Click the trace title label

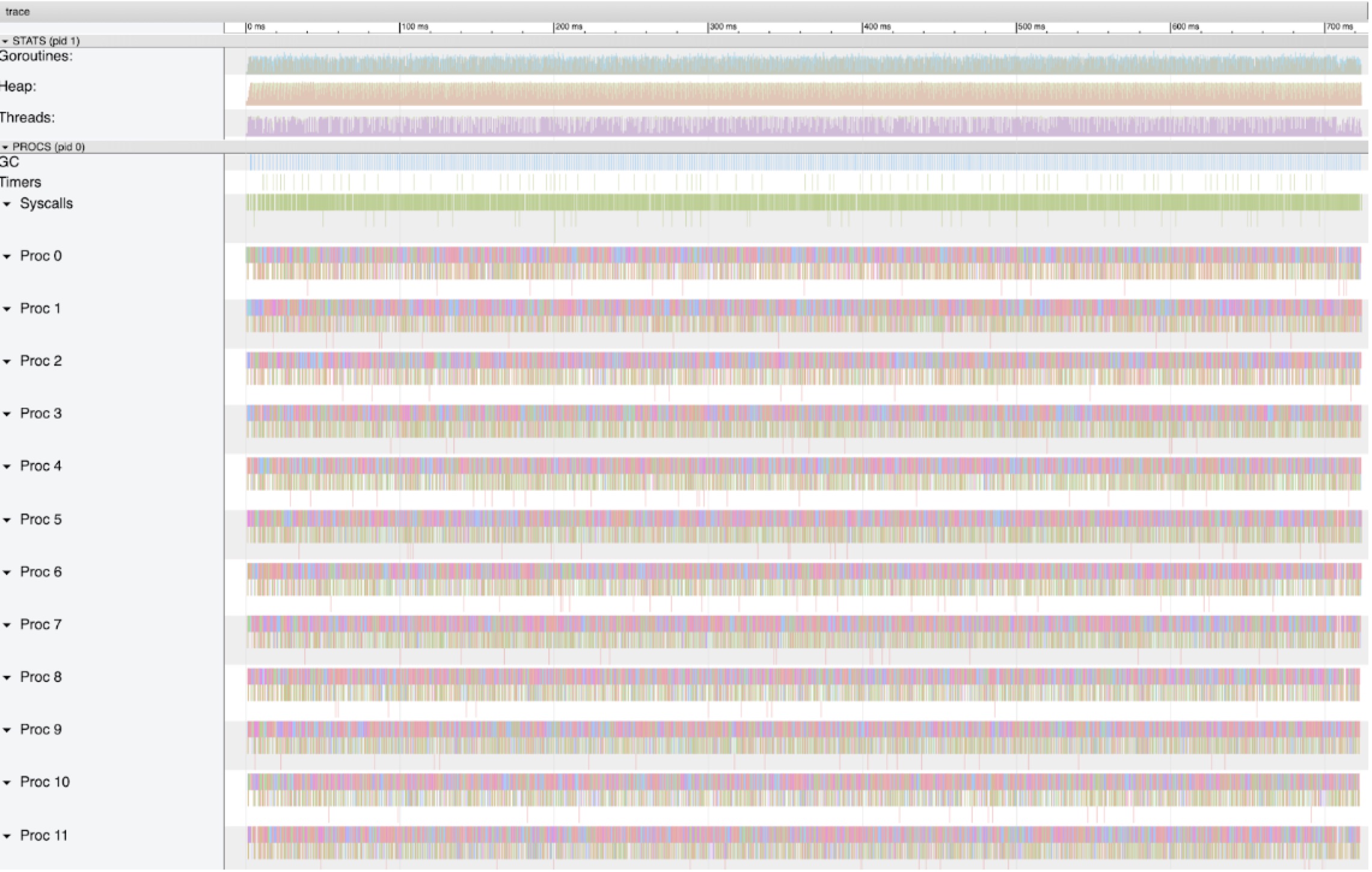(17, 11)
